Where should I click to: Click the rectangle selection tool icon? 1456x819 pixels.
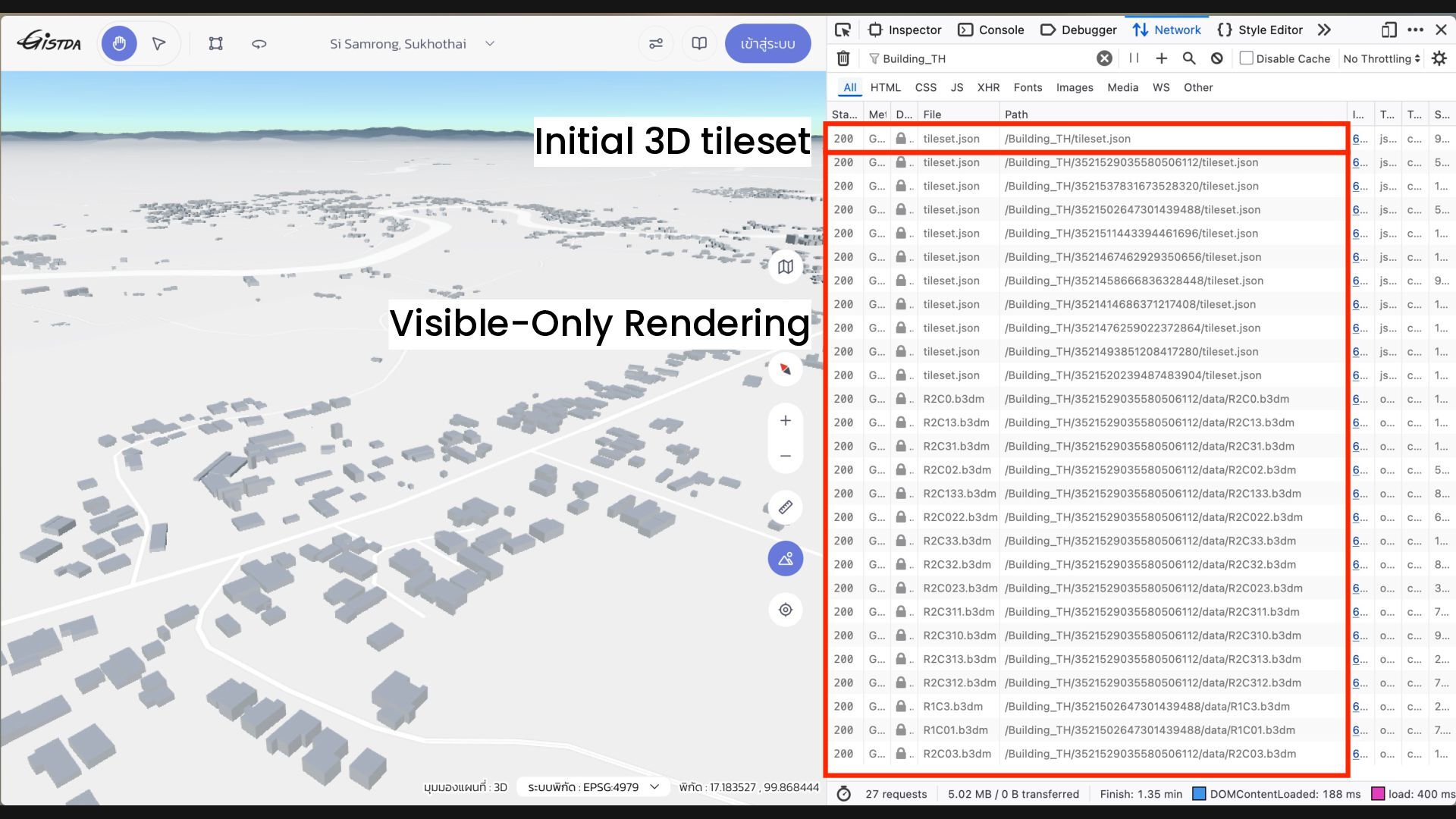pyautogui.click(x=216, y=44)
